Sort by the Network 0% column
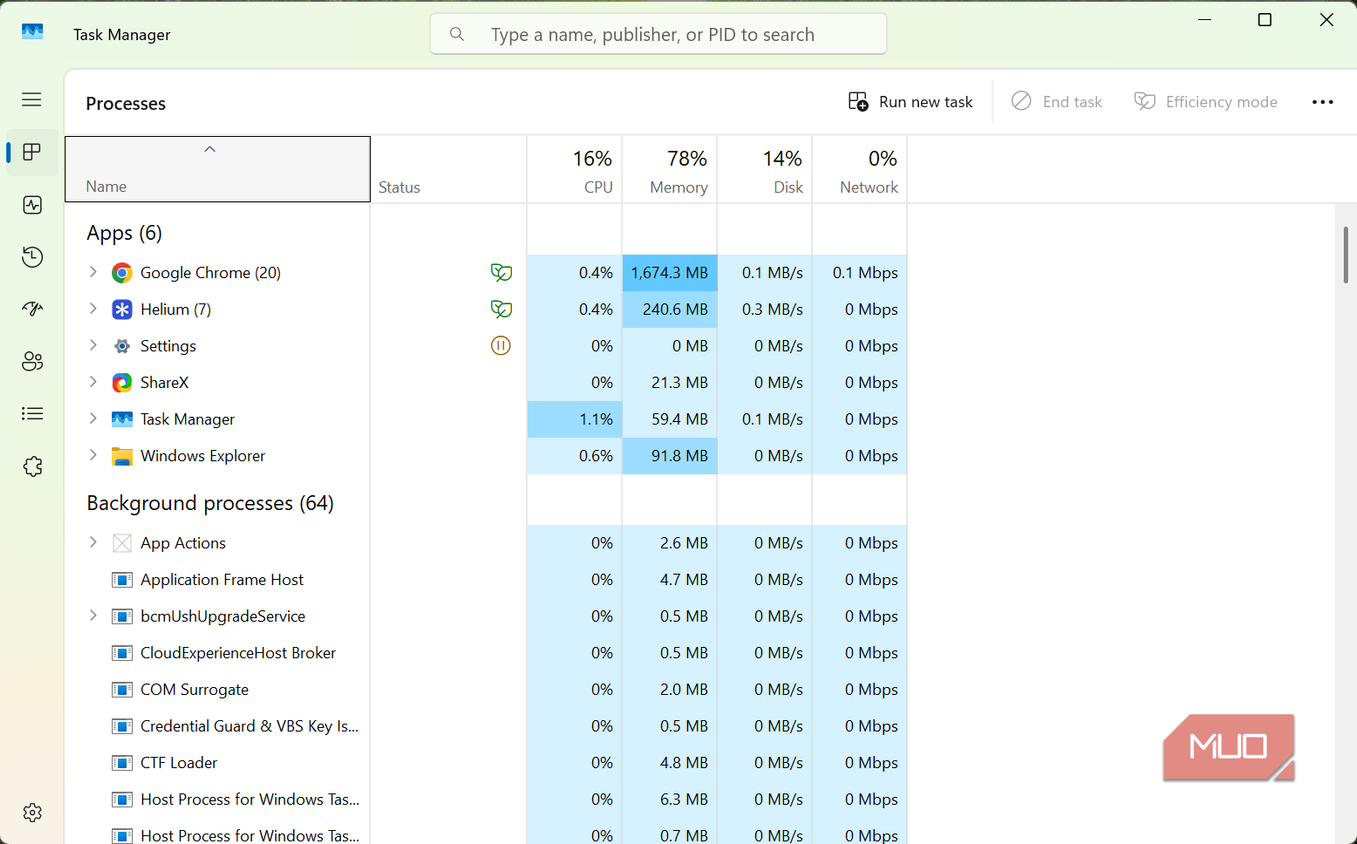The width and height of the screenshot is (1357, 844). pyautogui.click(x=860, y=169)
